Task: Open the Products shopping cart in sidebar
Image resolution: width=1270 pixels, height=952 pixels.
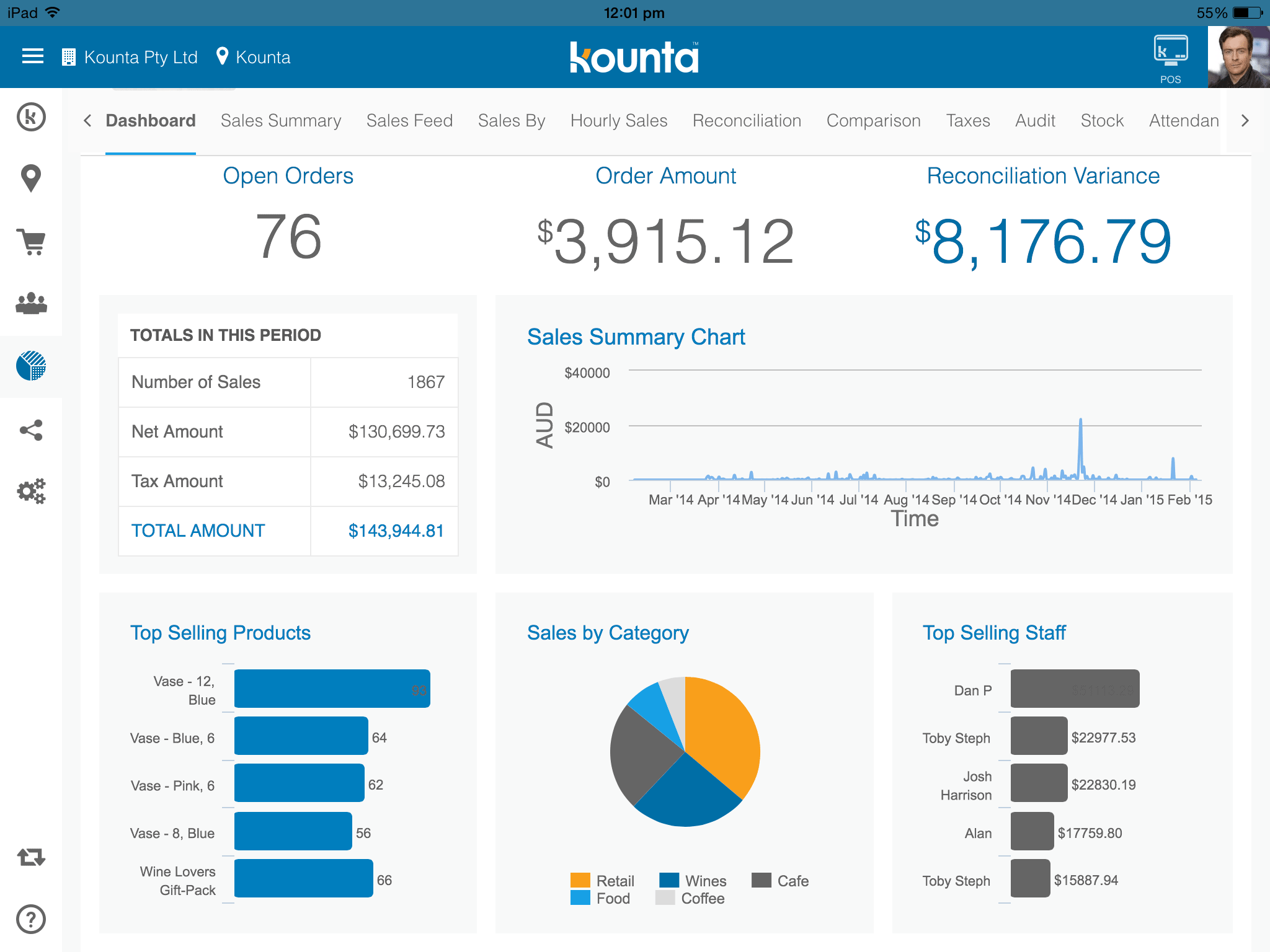Action: [x=31, y=242]
